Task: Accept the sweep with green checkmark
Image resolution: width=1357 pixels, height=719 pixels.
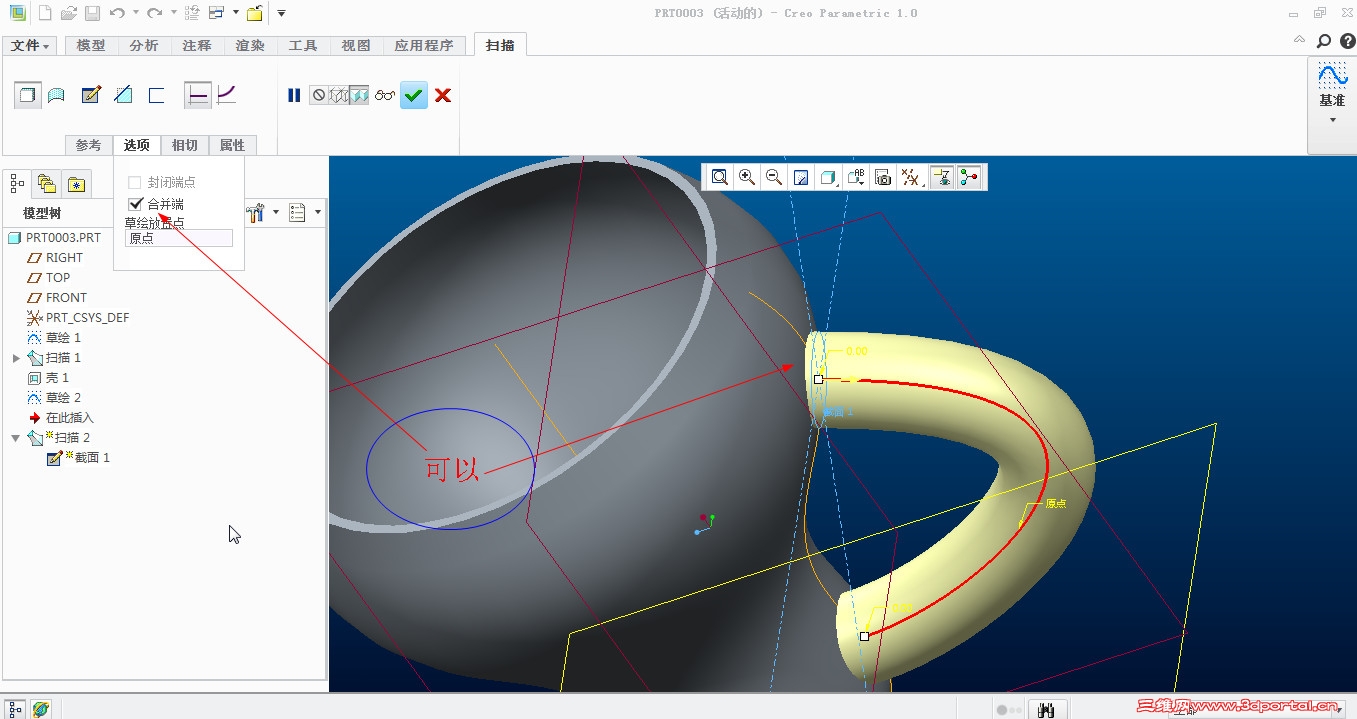Action: pyautogui.click(x=414, y=95)
